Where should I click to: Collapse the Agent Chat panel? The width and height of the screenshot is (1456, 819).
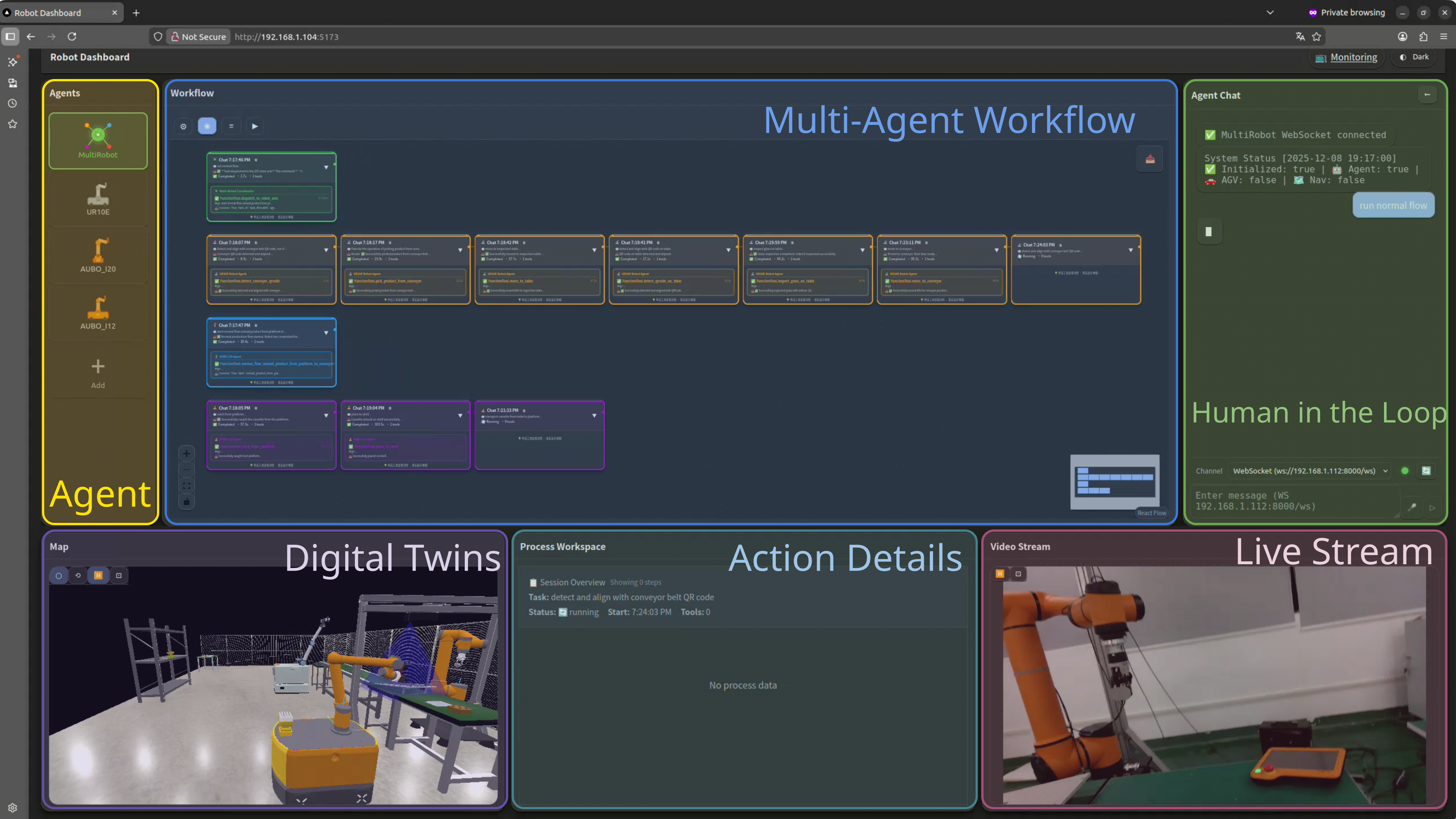(1427, 95)
